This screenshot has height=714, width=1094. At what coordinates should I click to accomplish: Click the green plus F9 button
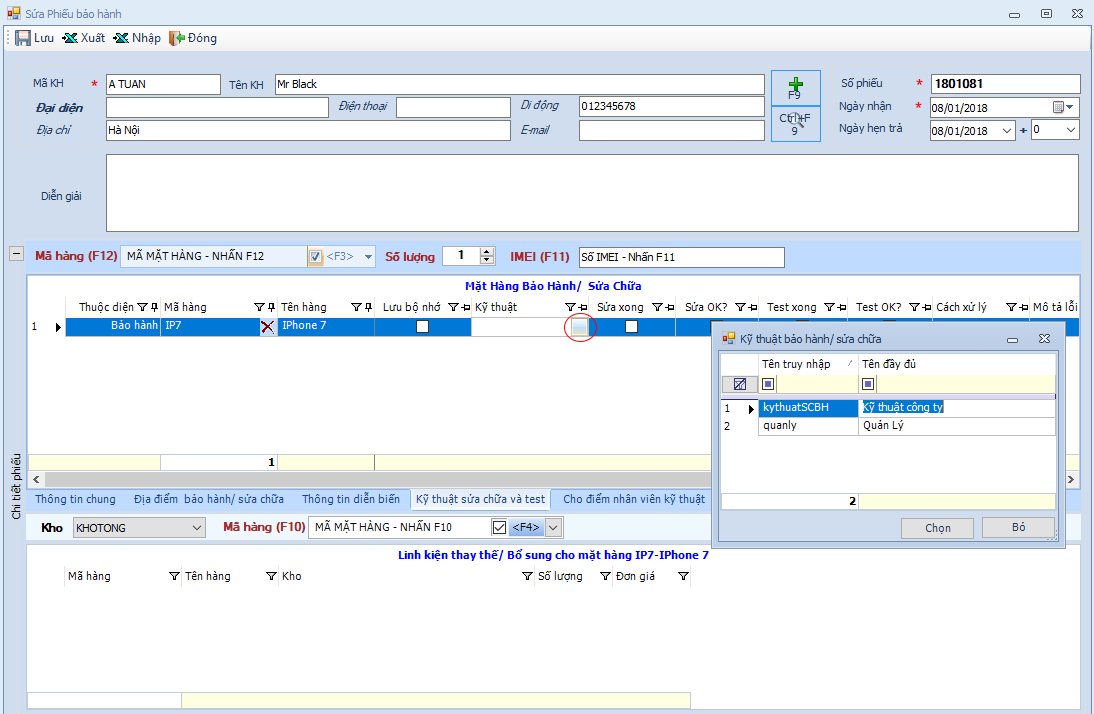(x=795, y=88)
